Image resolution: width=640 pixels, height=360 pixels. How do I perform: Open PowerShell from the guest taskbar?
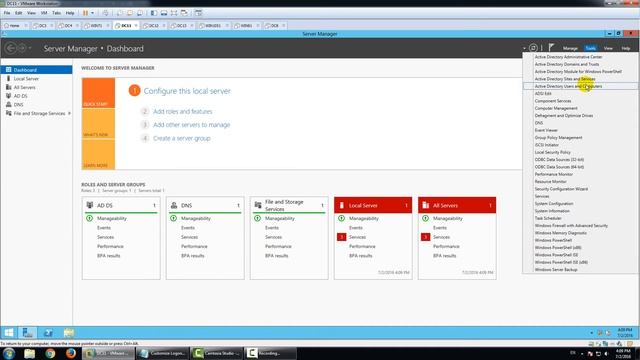(x=48, y=333)
